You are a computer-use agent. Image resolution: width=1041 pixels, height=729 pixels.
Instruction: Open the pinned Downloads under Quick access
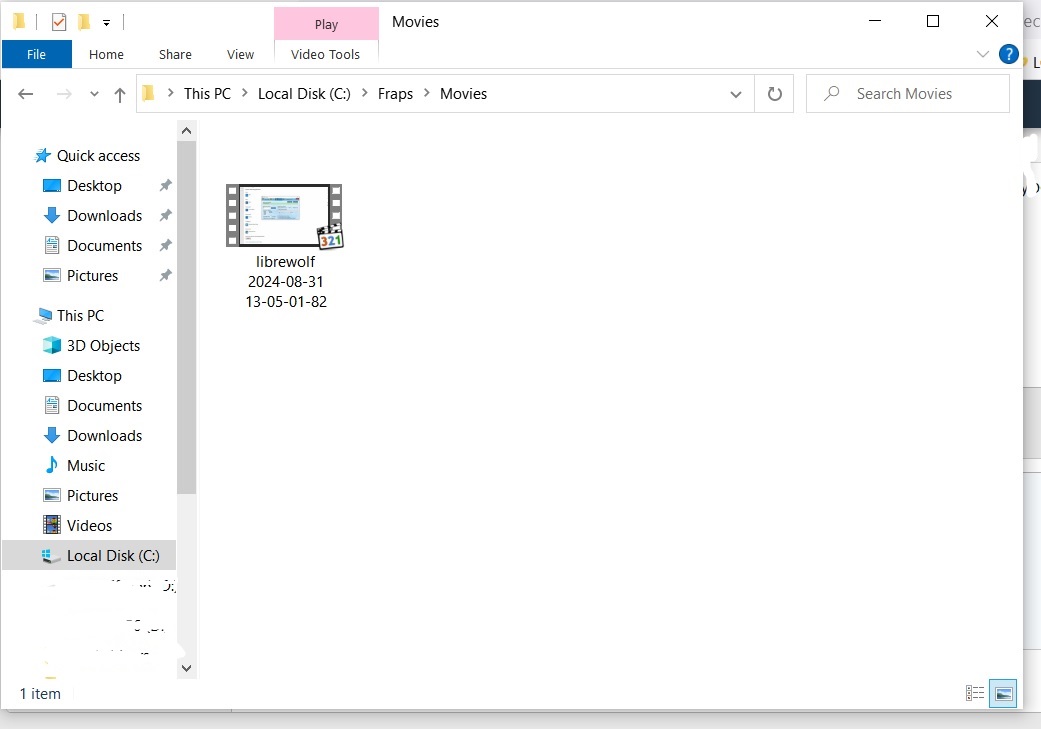(104, 216)
